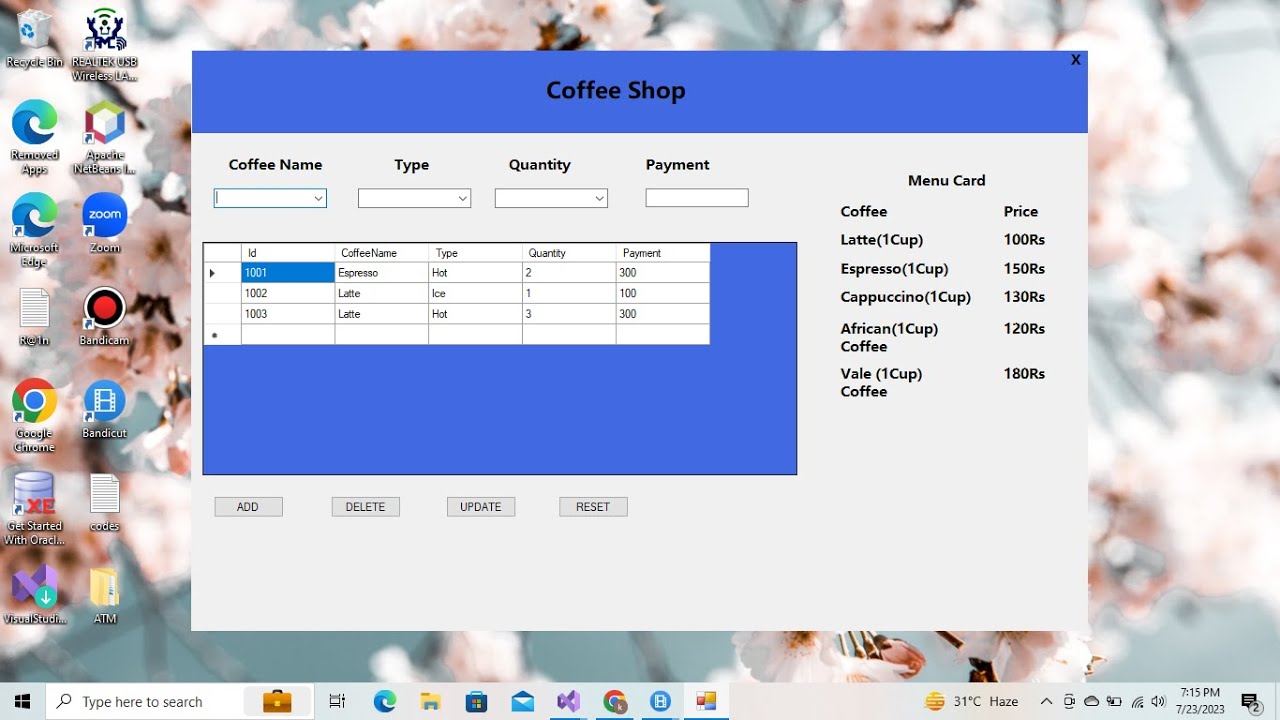Expand the Quantity dropdown
The height and width of the screenshot is (720, 1280).
(x=599, y=198)
